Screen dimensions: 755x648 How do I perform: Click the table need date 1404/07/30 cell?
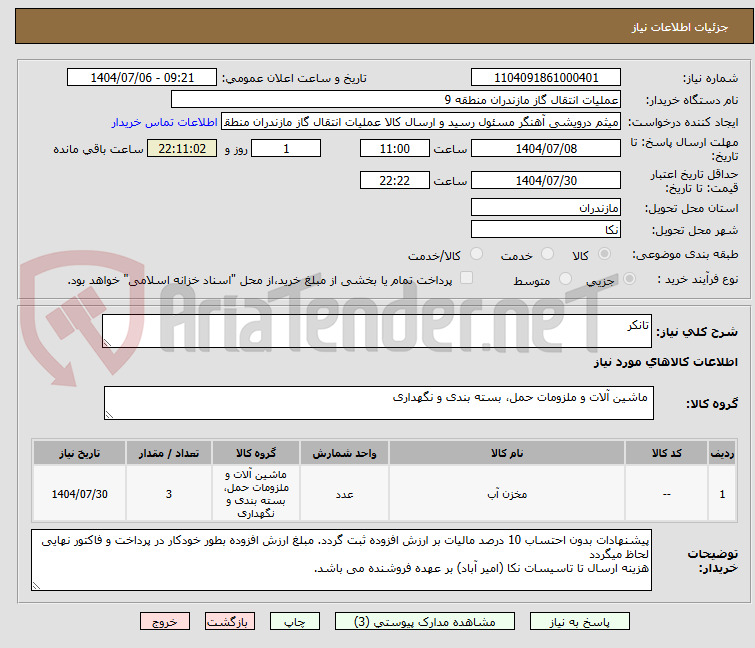[x=79, y=494]
